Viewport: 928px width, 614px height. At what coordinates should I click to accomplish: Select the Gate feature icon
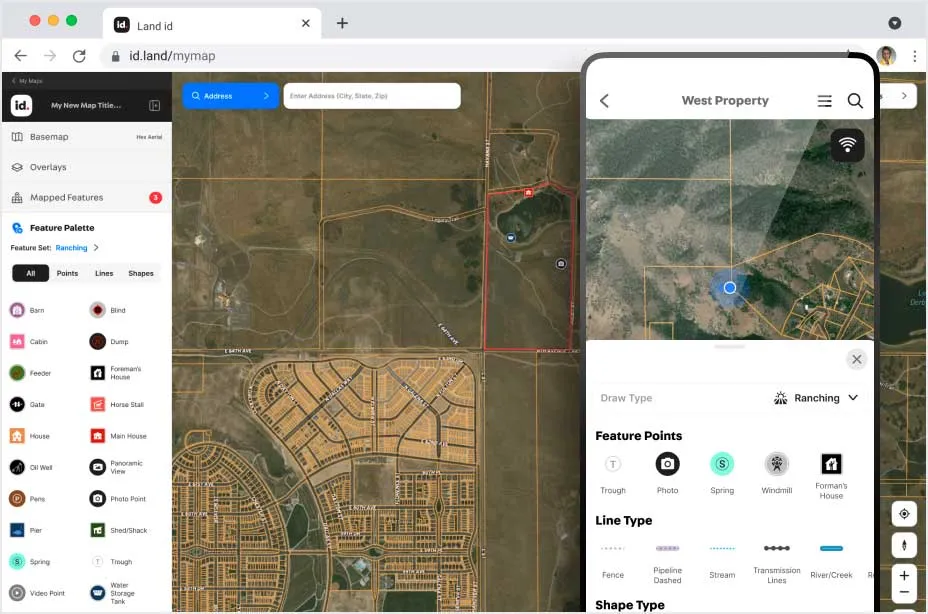click(17, 404)
